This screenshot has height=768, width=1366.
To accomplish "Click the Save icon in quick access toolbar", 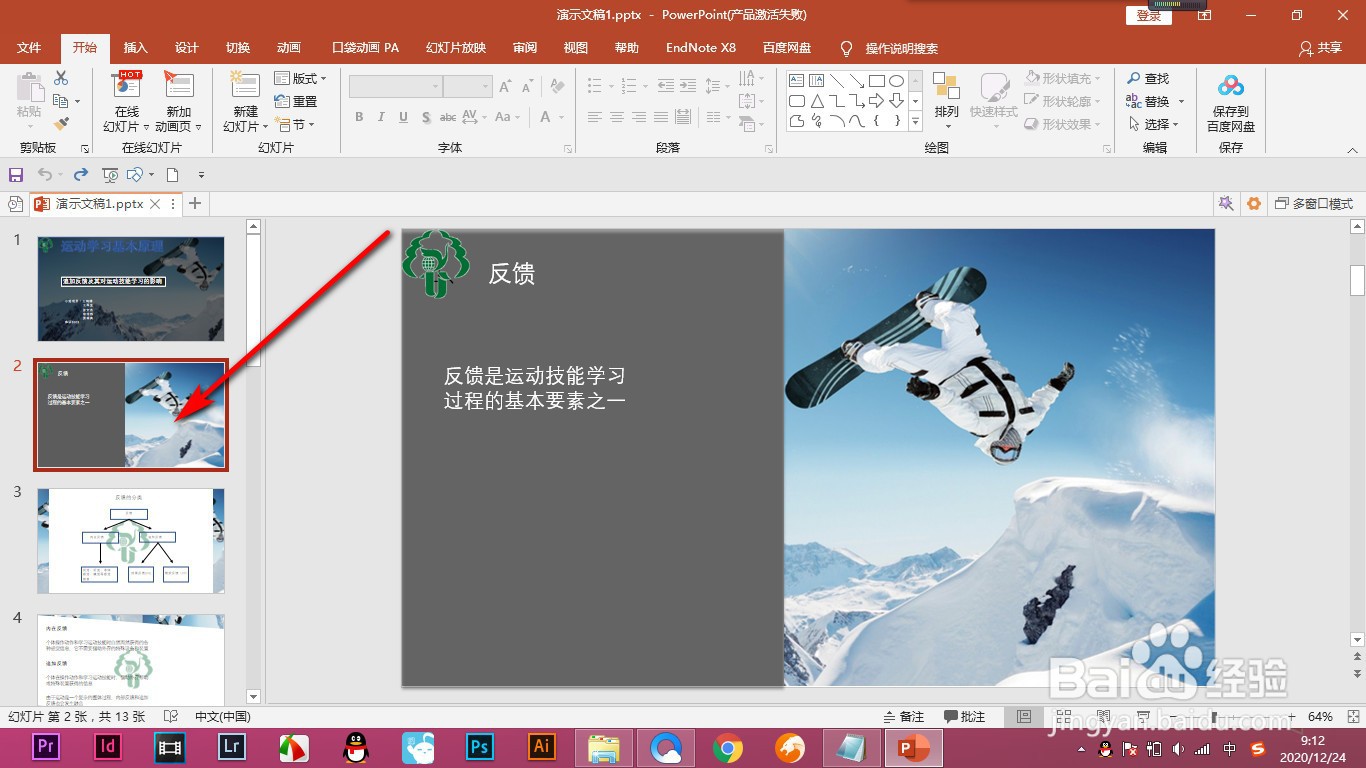I will pos(16,175).
